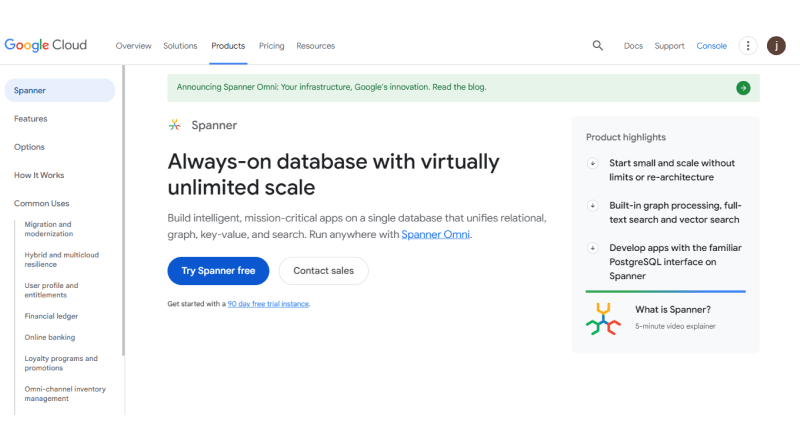Select the Products nav tab
This screenshot has height=445, width=800.
click(228, 46)
